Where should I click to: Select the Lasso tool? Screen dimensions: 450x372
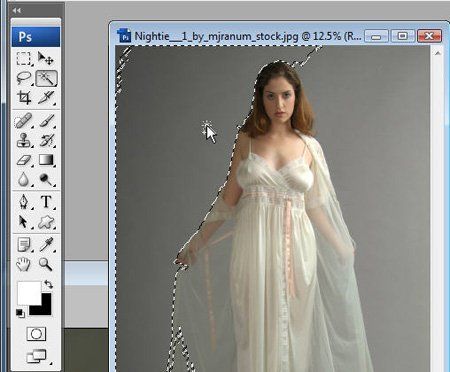coord(24,79)
